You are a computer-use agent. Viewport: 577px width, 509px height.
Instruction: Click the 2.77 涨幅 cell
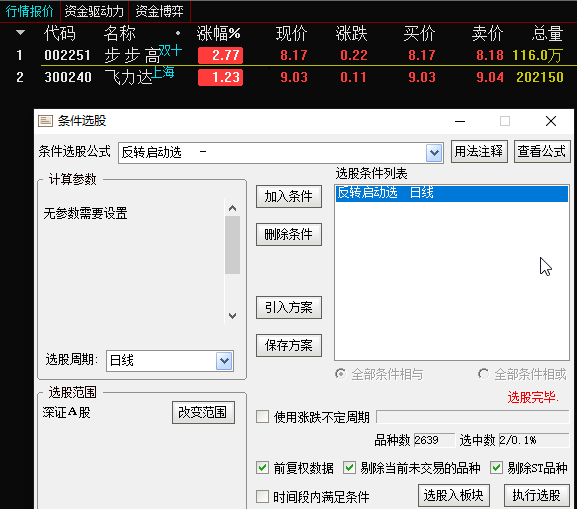pyautogui.click(x=221, y=55)
